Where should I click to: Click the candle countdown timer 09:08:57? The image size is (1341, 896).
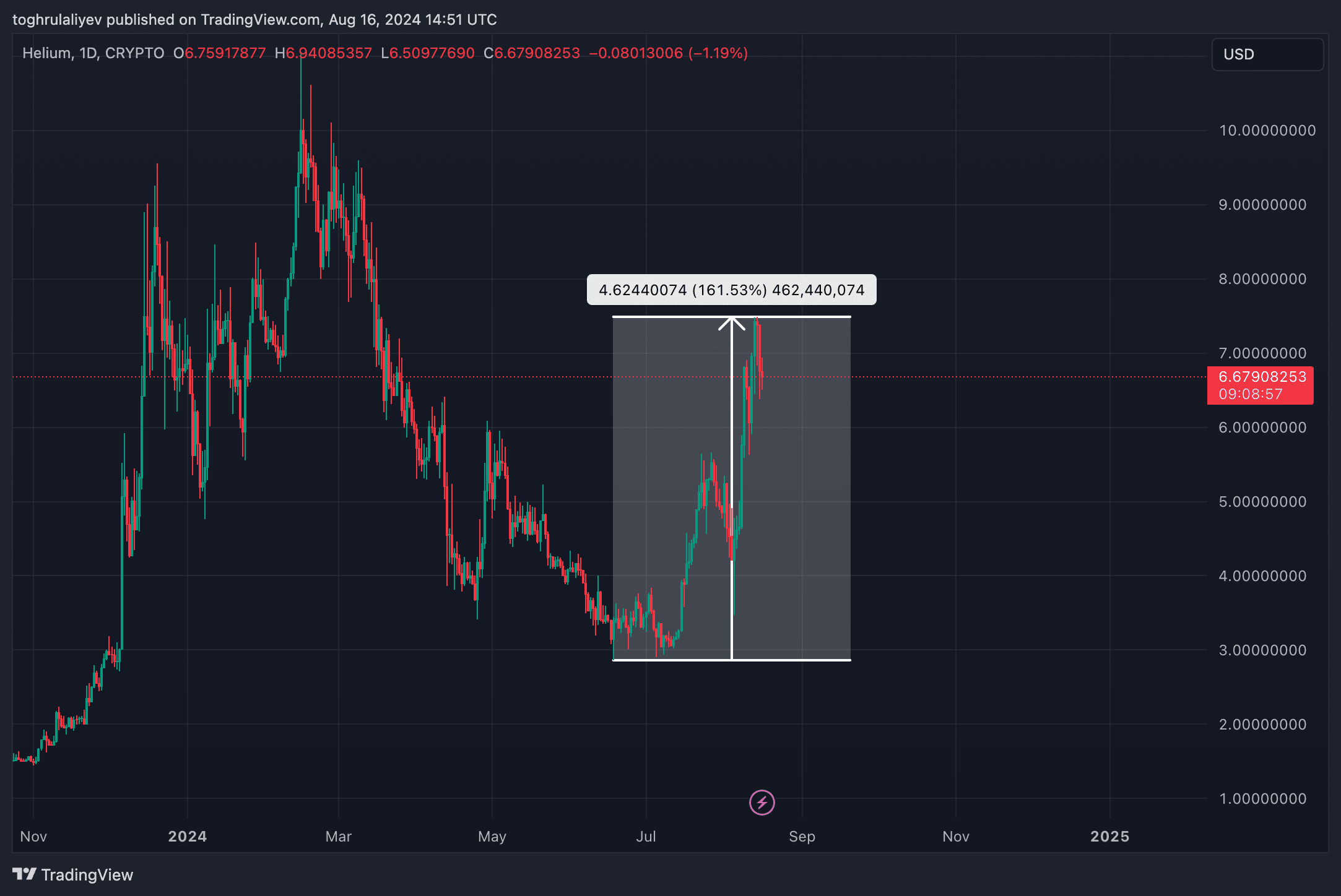[1250, 394]
